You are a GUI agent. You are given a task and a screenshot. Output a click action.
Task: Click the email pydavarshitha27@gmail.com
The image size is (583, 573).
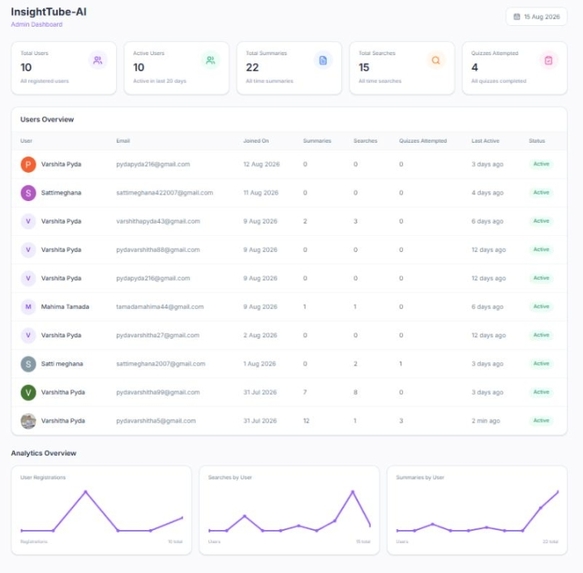(x=158, y=335)
